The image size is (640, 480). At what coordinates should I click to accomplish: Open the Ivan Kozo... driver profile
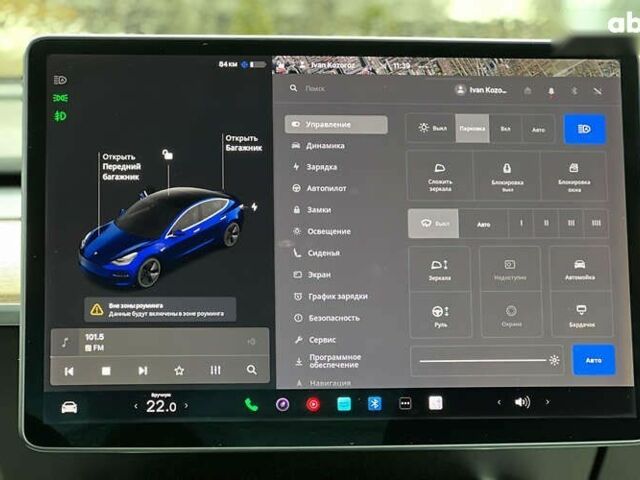(x=480, y=90)
